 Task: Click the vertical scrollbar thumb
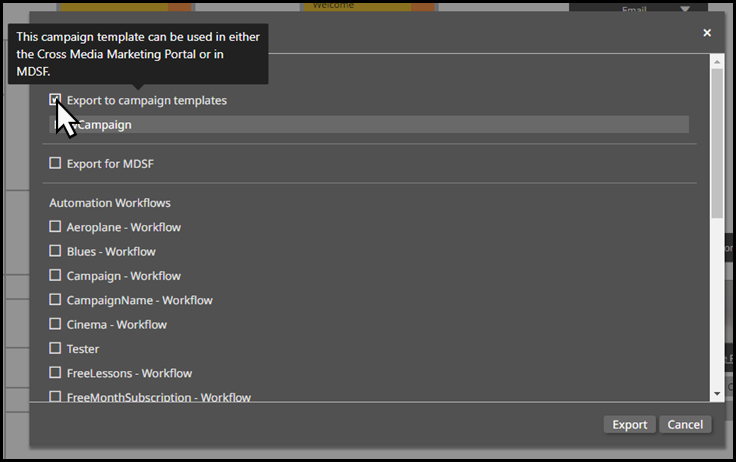click(x=716, y=140)
